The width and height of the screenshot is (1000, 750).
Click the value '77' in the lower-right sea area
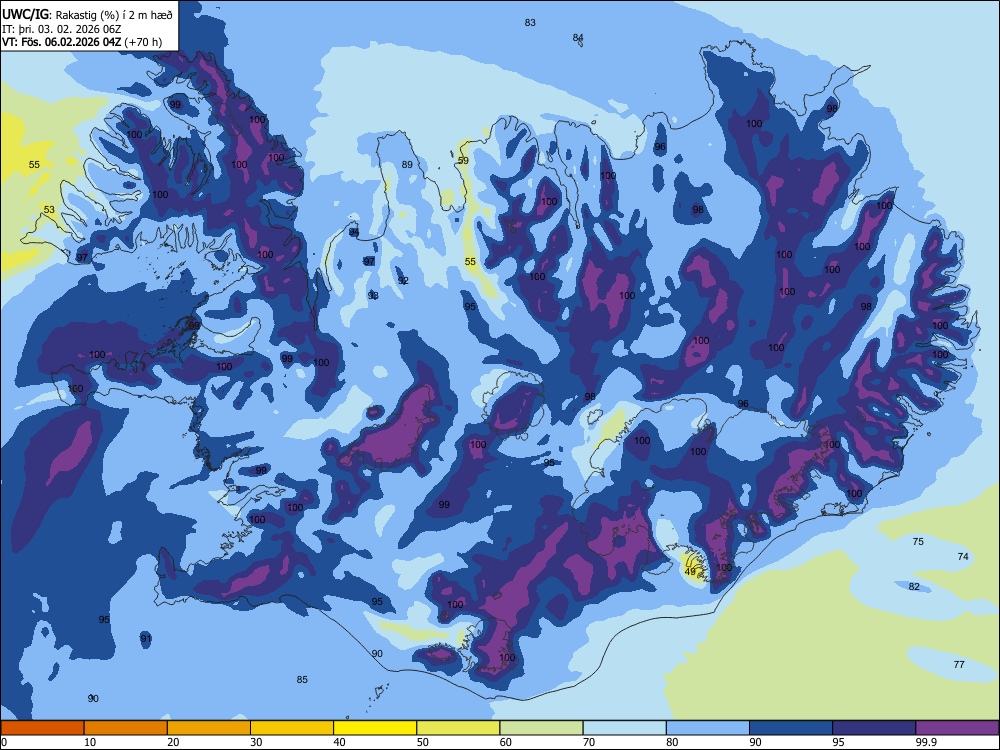959,665
